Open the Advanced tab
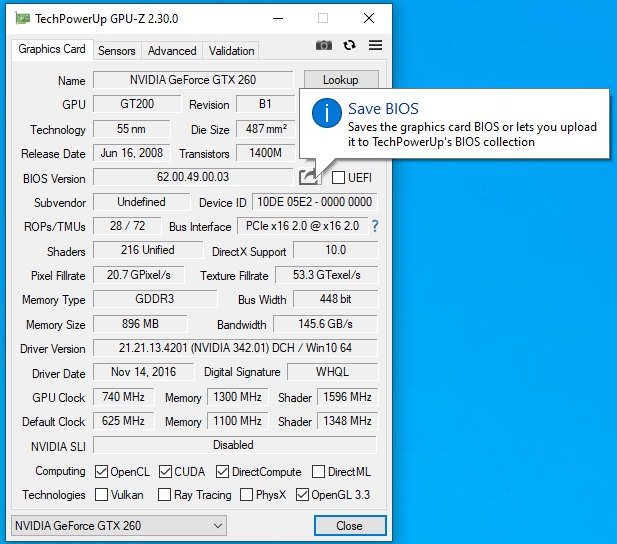Viewport: 617px width, 544px height. coord(172,51)
